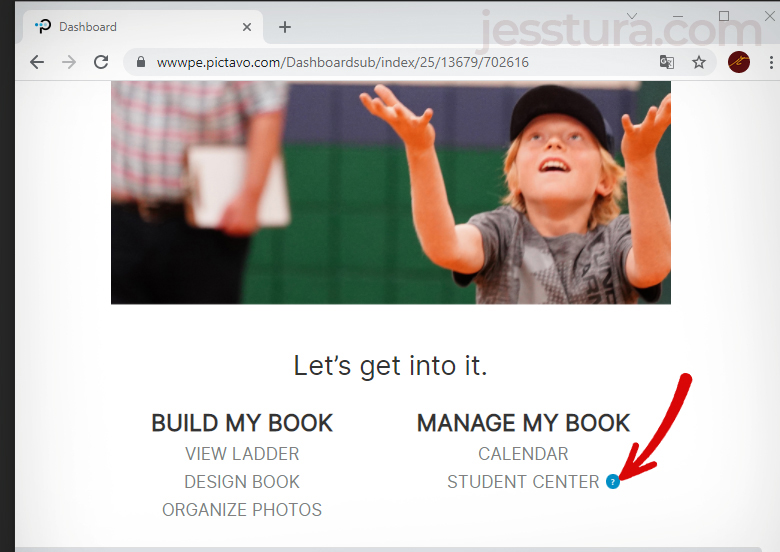Bookmark this page with the star icon
Screen dimensions: 780x552
pos(699,62)
